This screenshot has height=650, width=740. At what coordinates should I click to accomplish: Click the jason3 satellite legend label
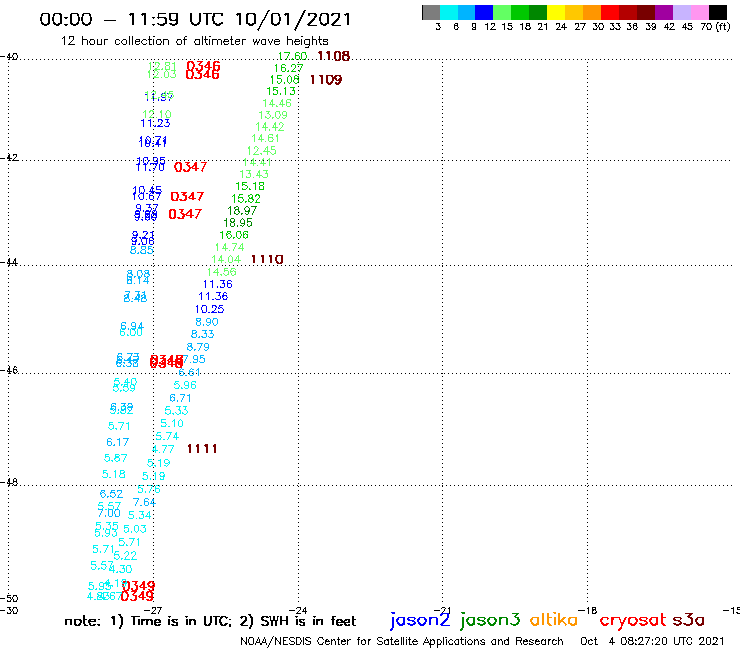(490, 620)
